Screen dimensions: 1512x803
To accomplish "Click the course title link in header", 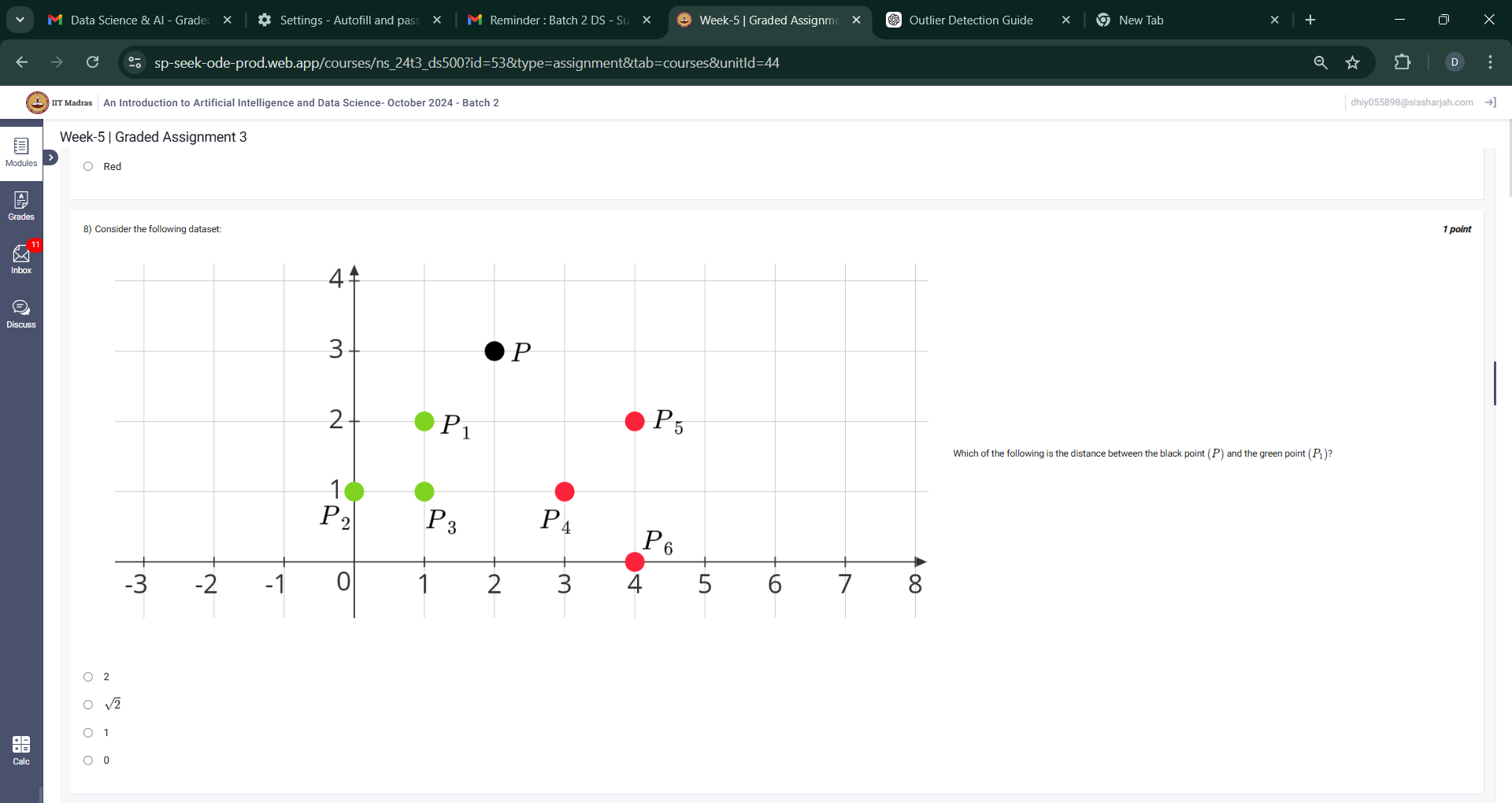I will [301, 103].
